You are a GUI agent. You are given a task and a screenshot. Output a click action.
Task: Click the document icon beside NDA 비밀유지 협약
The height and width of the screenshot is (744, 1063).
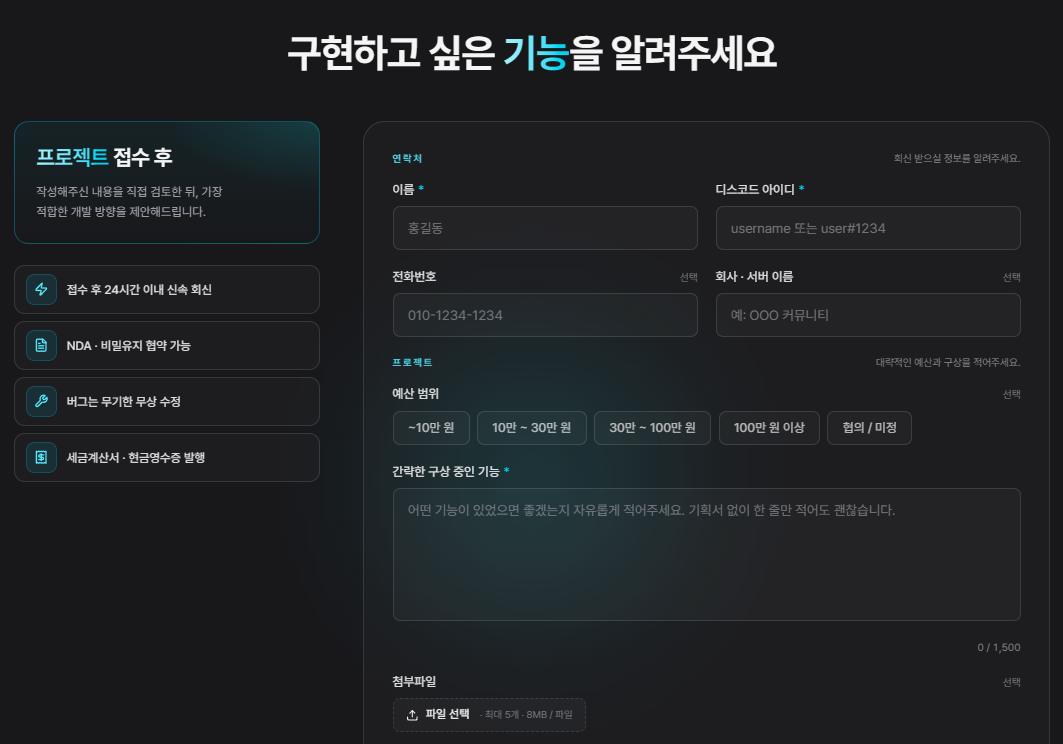[41, 345]
